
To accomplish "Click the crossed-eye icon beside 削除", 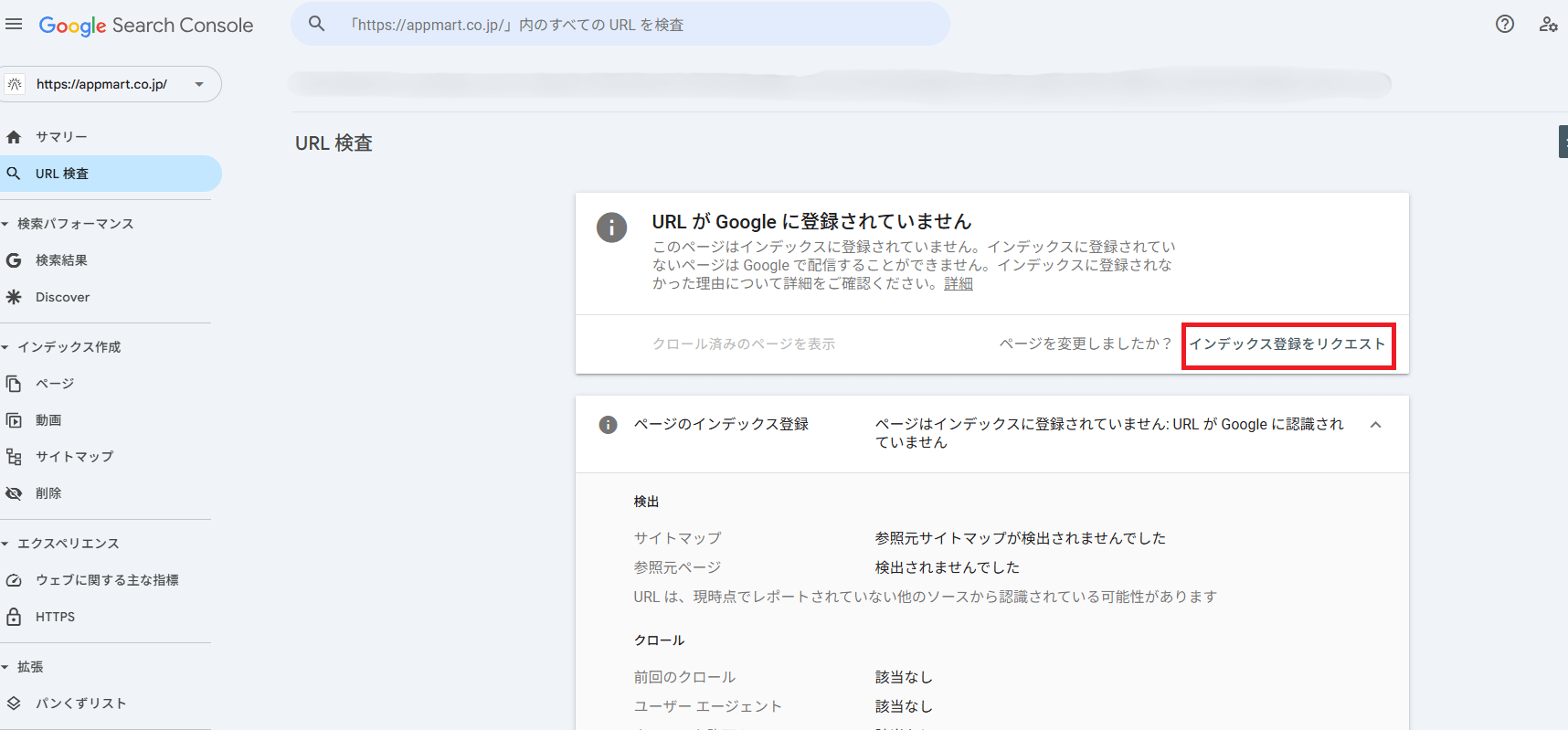I will [14, 493].
